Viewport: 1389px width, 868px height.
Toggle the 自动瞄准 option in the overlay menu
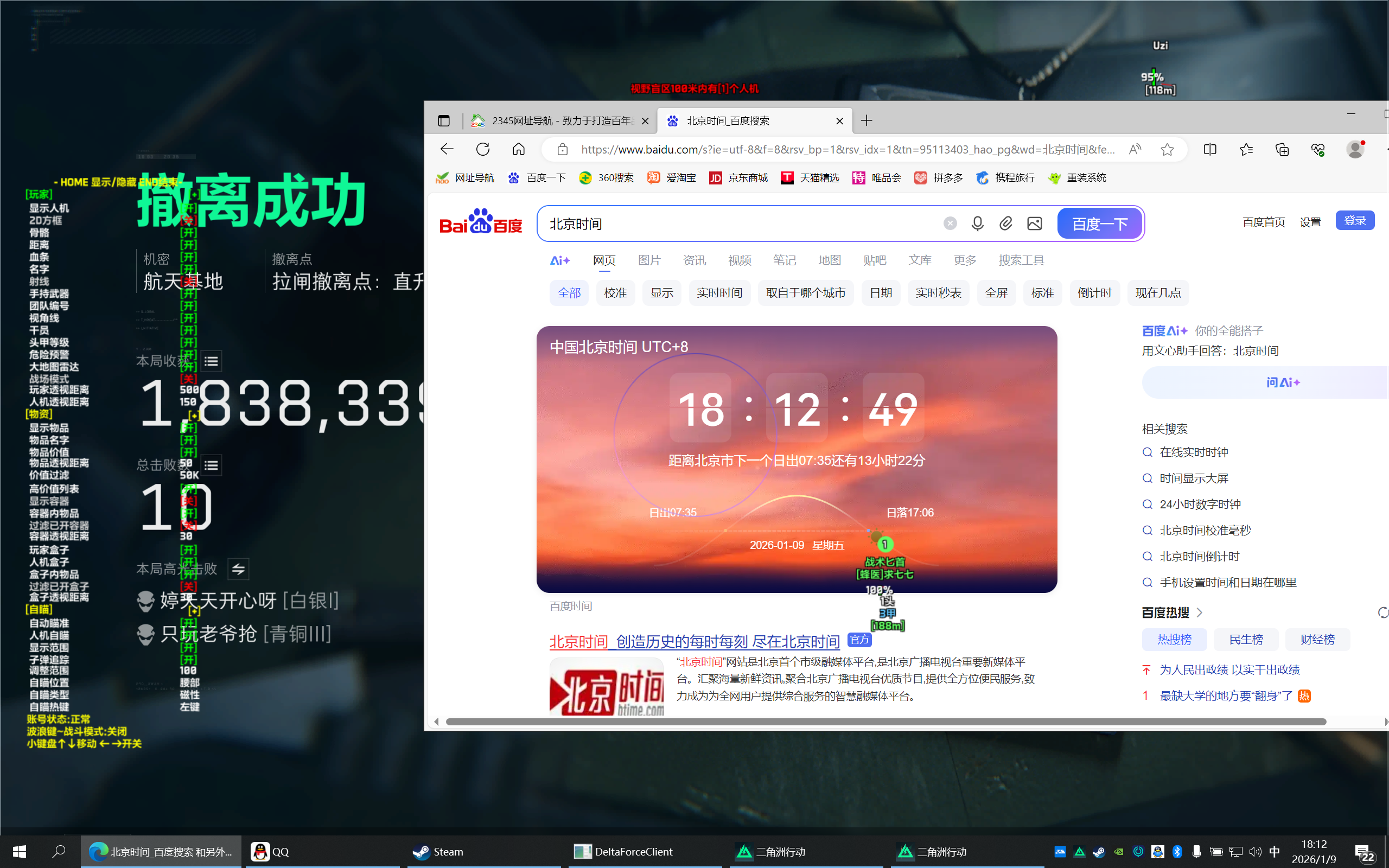click(x=48, y=623)
